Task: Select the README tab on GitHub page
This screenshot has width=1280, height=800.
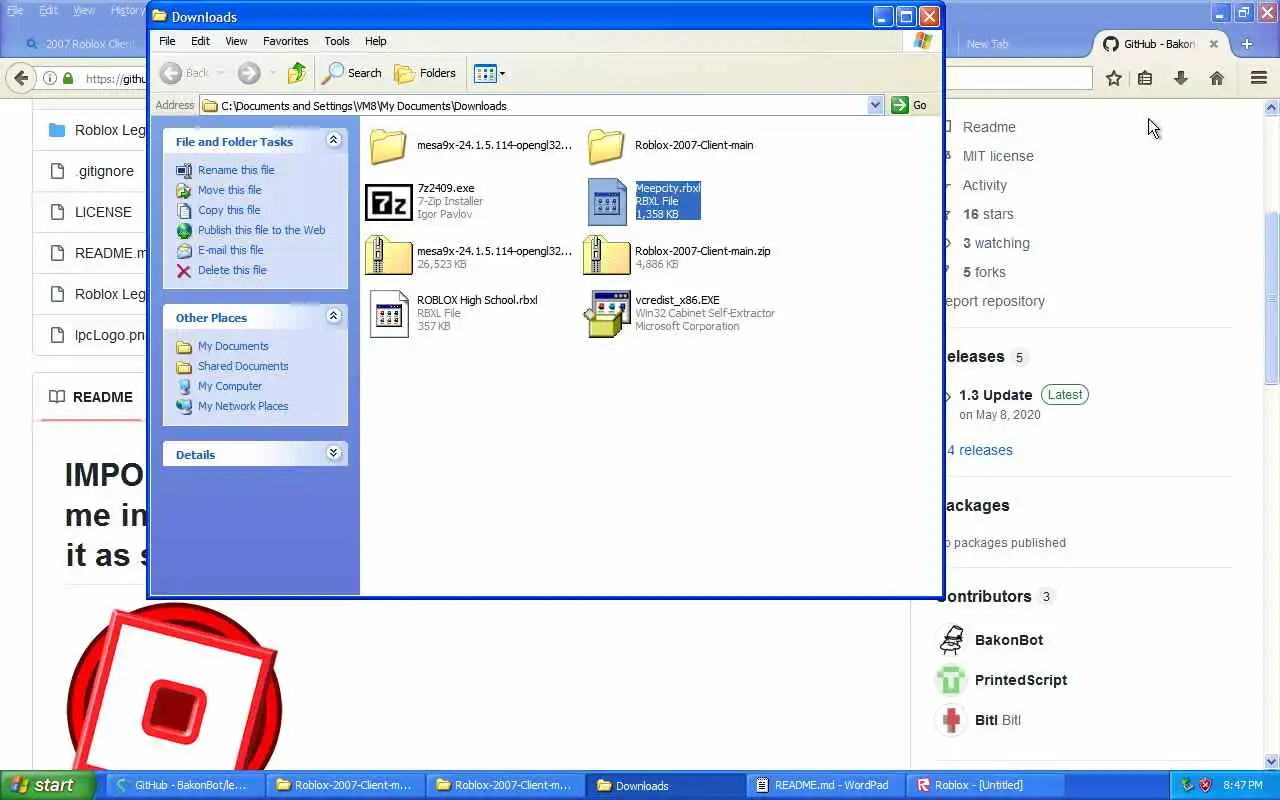Action: point(90,397)
